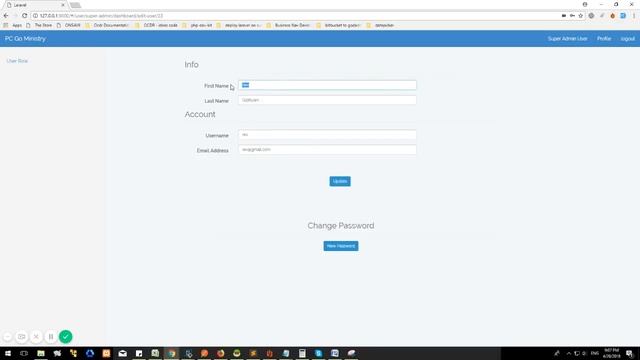
Task: Click the orange flame extension icon
Action: click(x=612, y=16)
